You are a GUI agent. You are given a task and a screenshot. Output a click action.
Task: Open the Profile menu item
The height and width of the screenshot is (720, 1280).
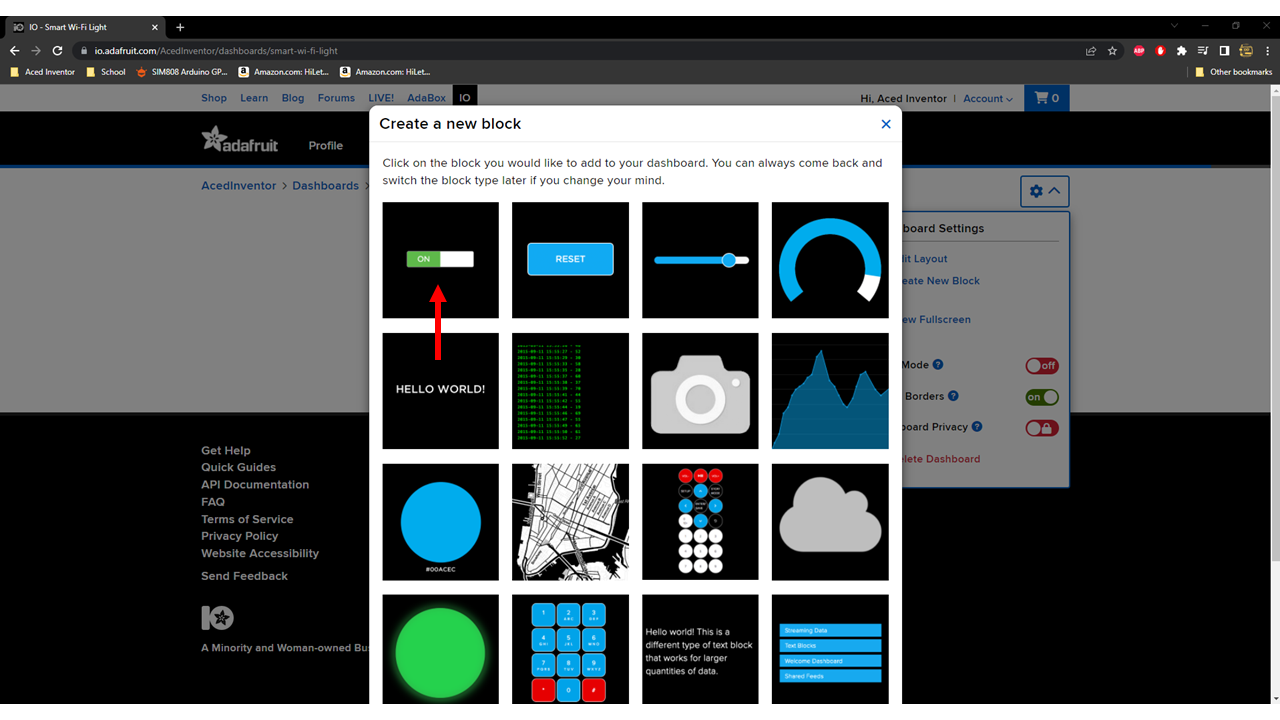click(326, 145)
